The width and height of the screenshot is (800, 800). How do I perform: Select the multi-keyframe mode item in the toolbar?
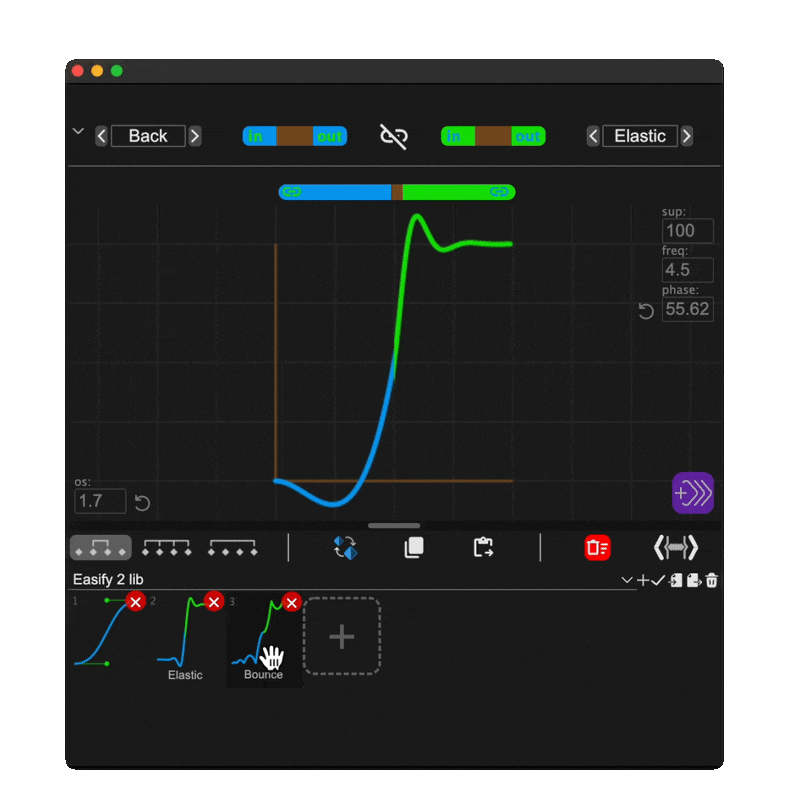[x=166, y=547]
